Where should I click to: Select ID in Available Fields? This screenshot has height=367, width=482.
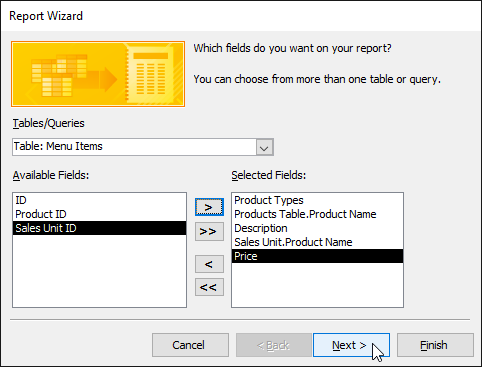[99, 200]
